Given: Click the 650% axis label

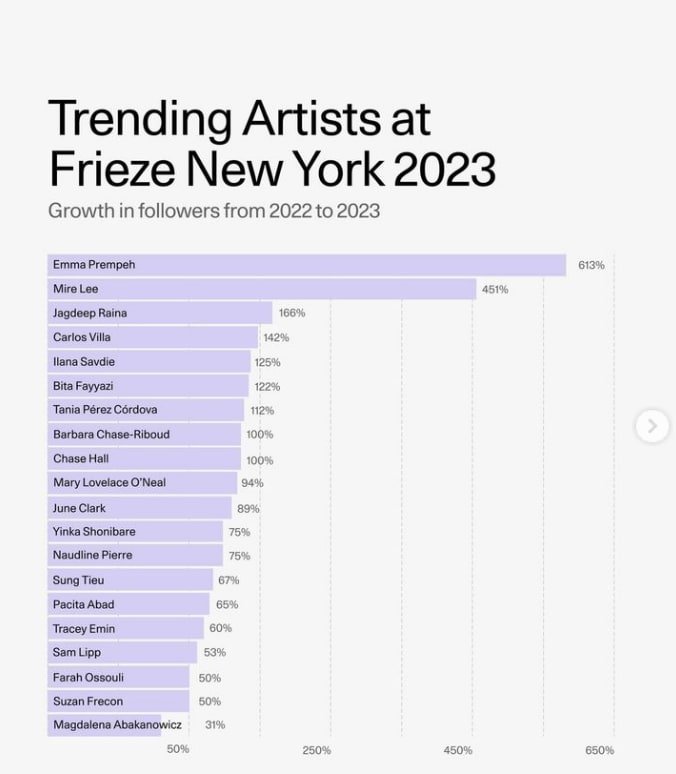Looking at the screenshot, I should tap(600, 750).
